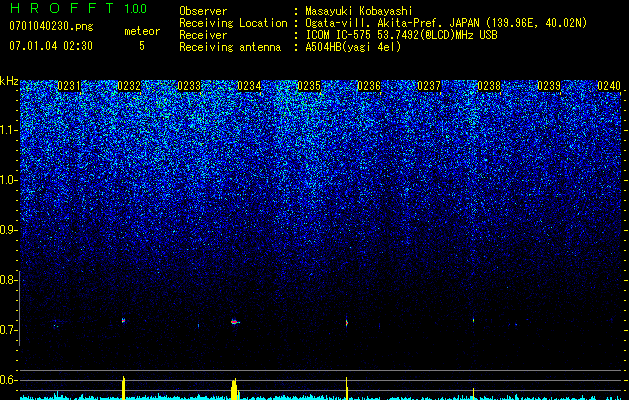Screen dimensions: 629x400
Task: Click the 0.8 frequency axis label
Action: pyautogui.click(x=7, y=280)
